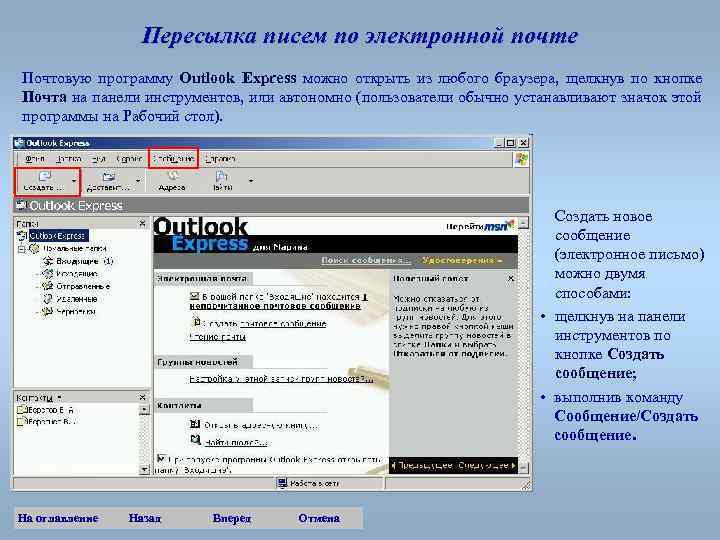Open the dropdown arrow next to Создать
Viewport: 720px width, 540px height.
(74, 181)
